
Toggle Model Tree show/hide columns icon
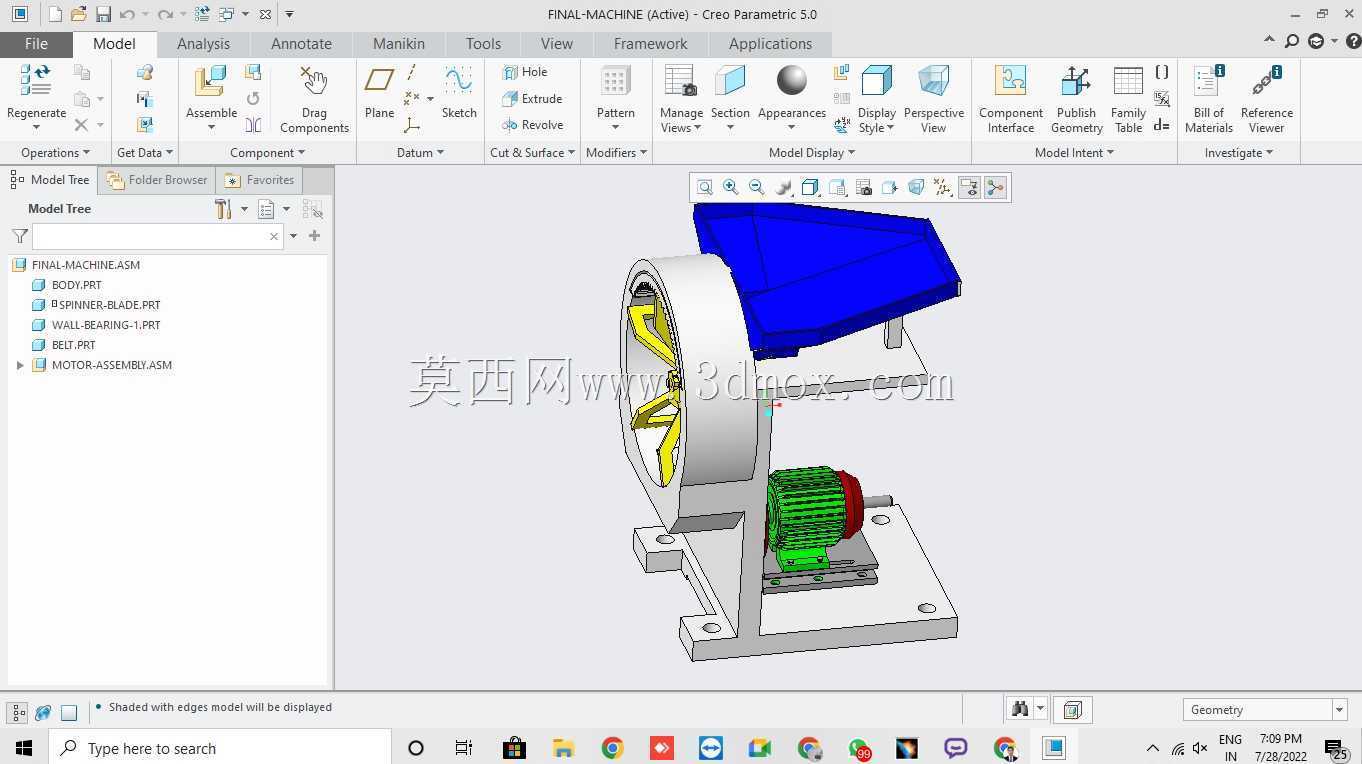point(266,209)
